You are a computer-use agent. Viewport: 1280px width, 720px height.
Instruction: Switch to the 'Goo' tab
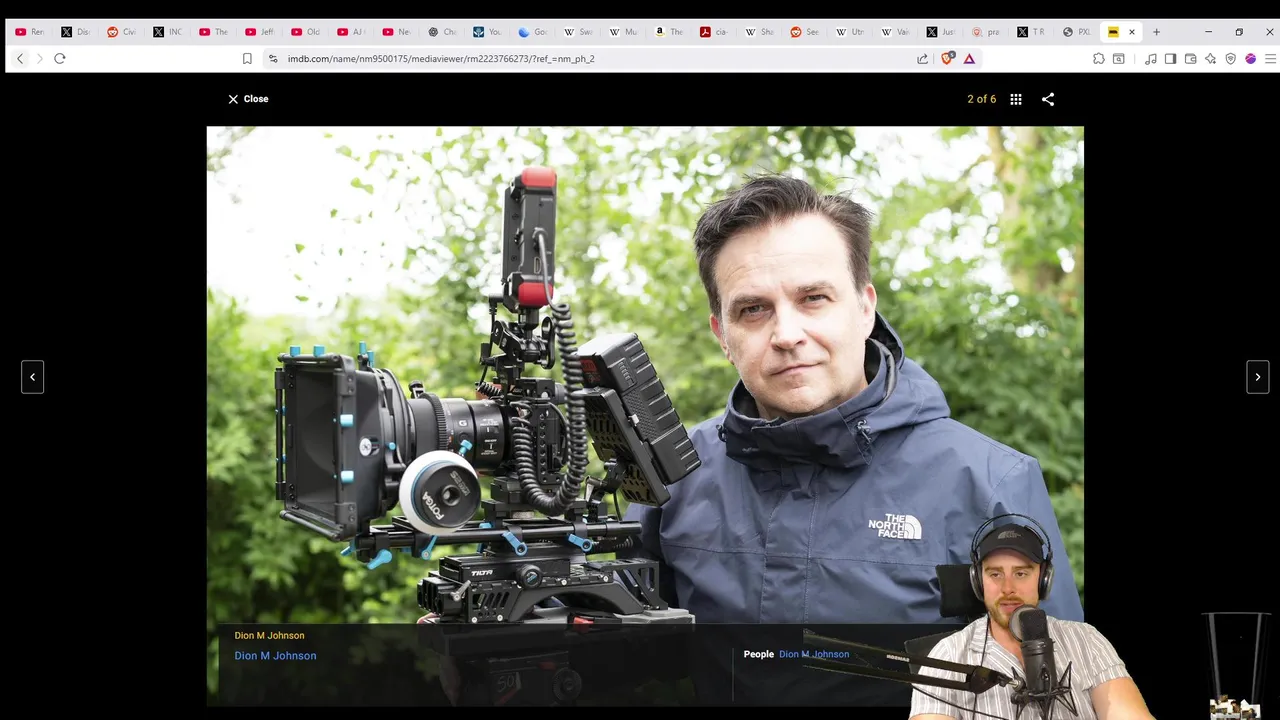[533, 32]
